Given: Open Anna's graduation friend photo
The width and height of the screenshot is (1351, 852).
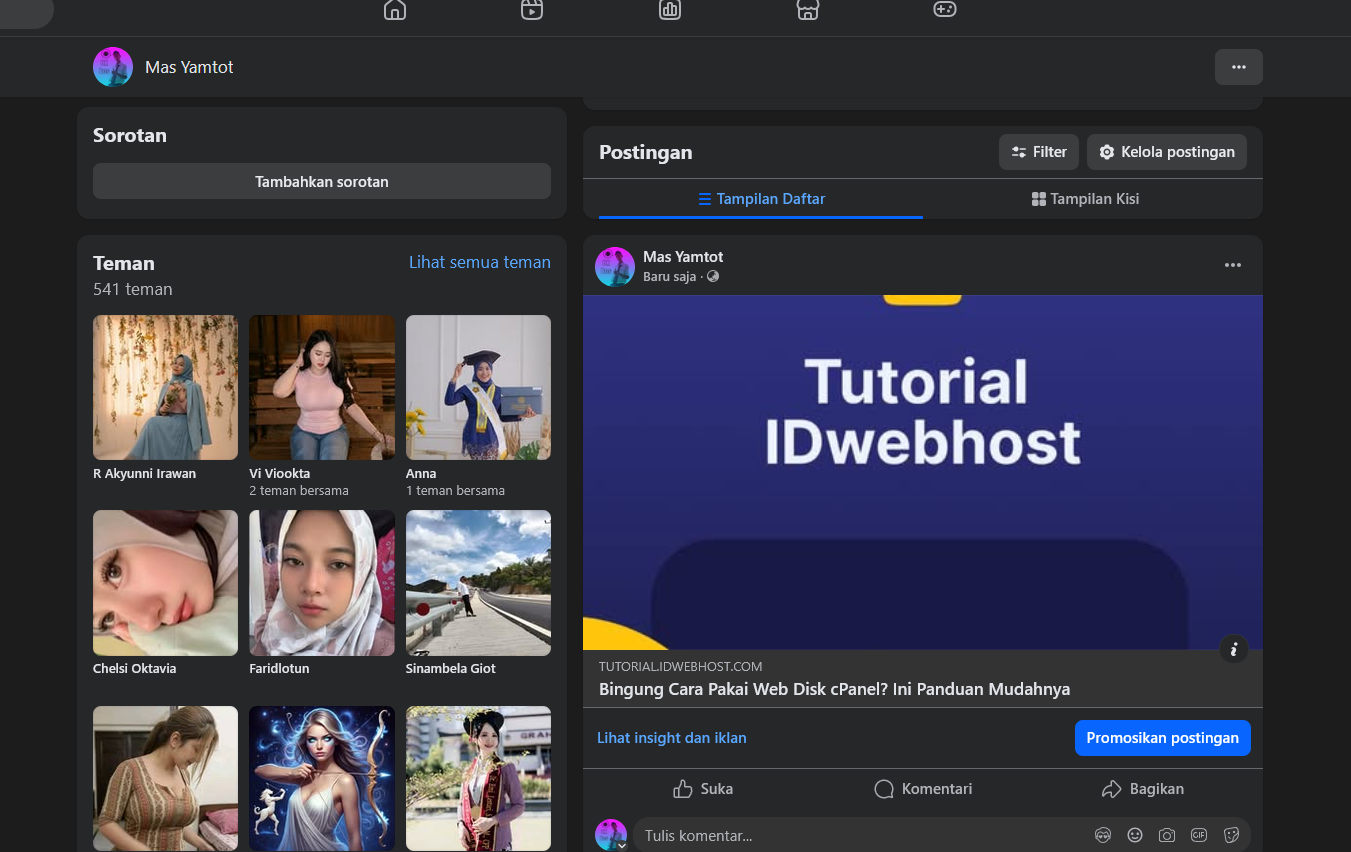Looking at the screenshot, I should (478, 388).
